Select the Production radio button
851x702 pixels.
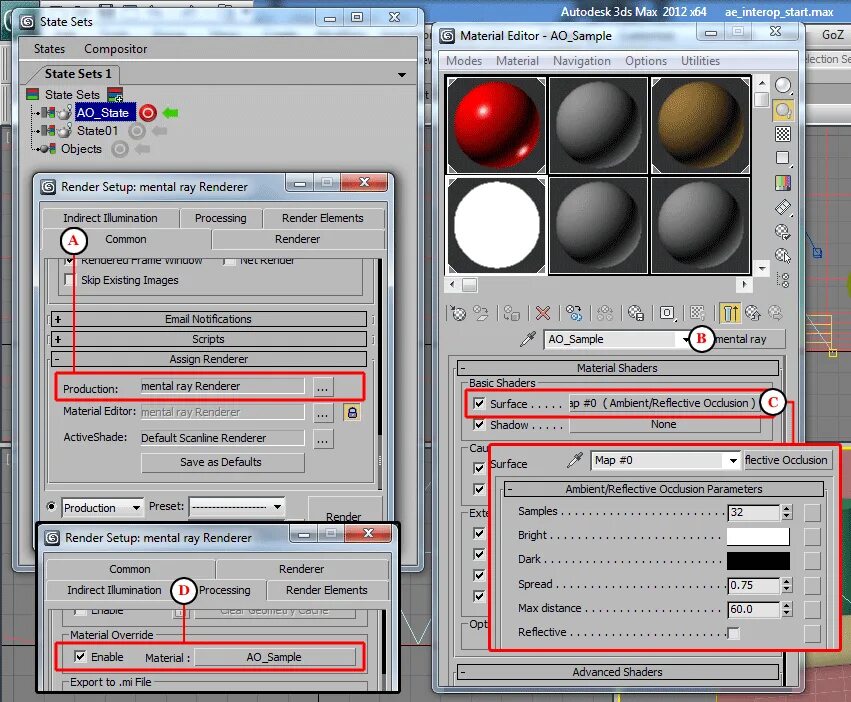click(52, 507)
